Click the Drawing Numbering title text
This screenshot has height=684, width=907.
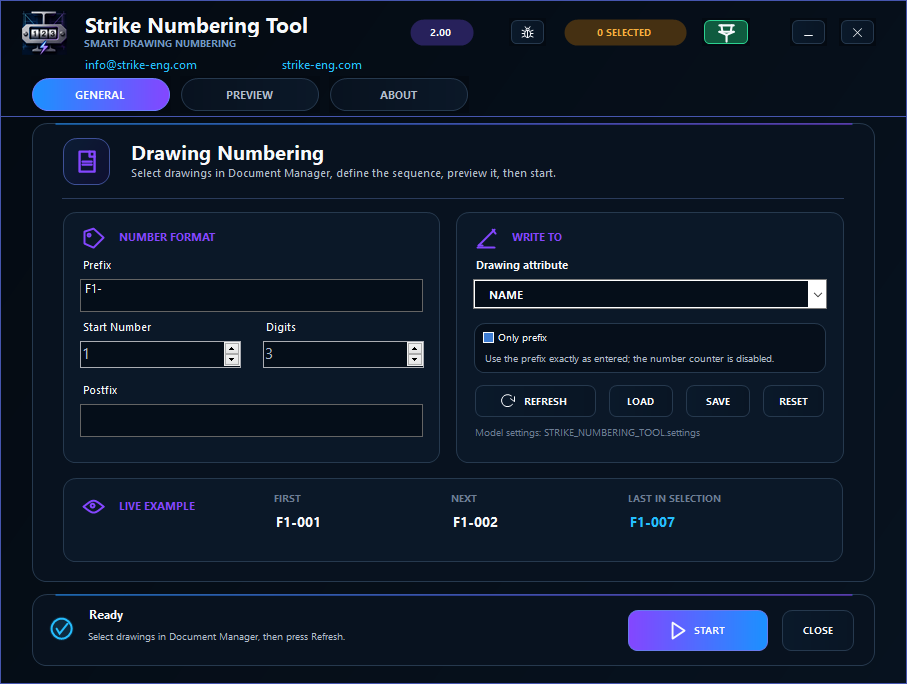(x=227, y=153)
